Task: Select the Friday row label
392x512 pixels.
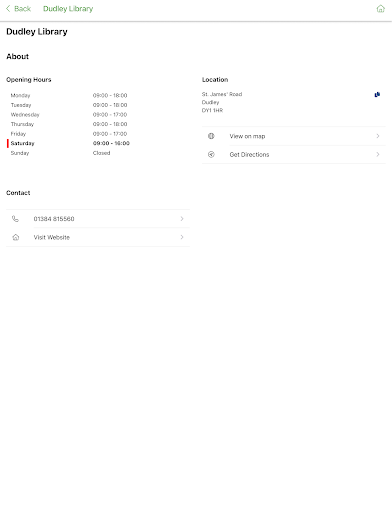Action: click(18, 134)
